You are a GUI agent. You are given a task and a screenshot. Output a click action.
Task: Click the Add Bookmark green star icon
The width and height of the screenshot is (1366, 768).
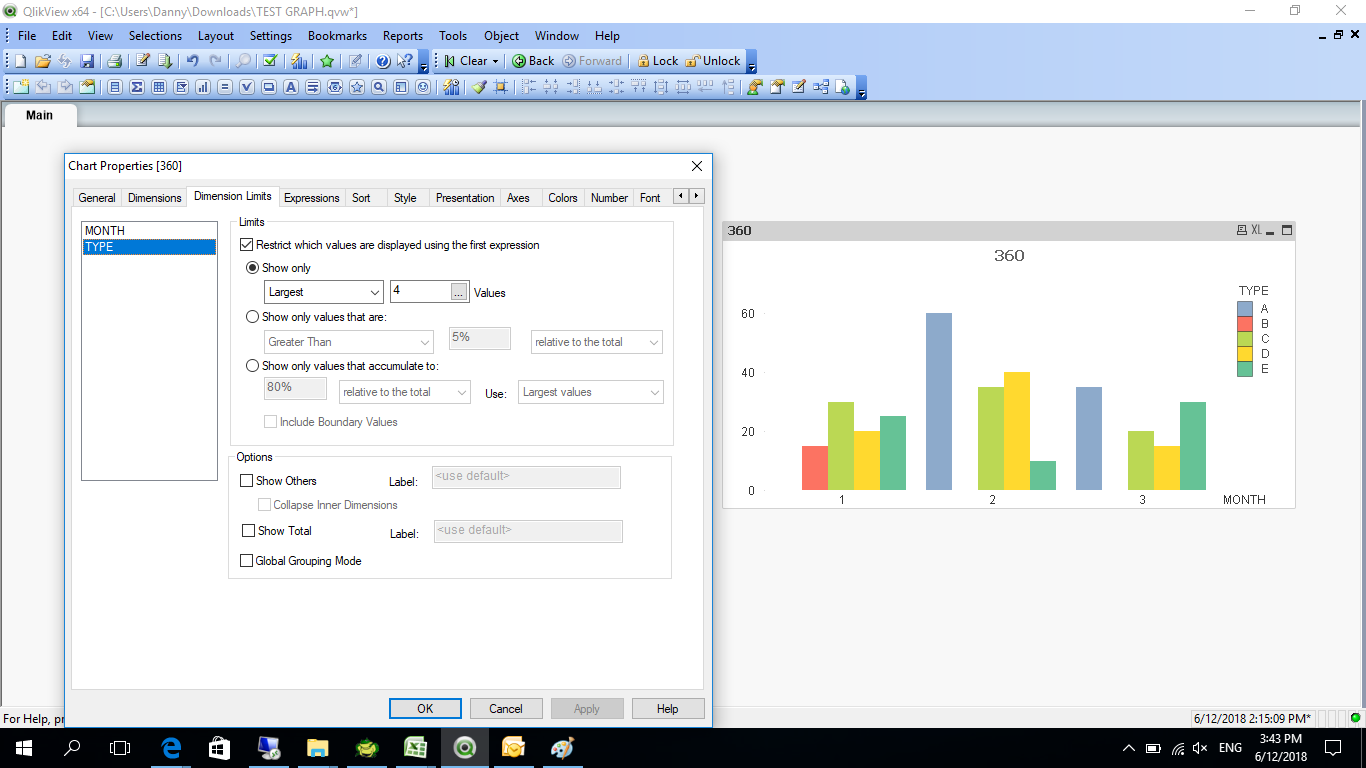pos(327,61)
